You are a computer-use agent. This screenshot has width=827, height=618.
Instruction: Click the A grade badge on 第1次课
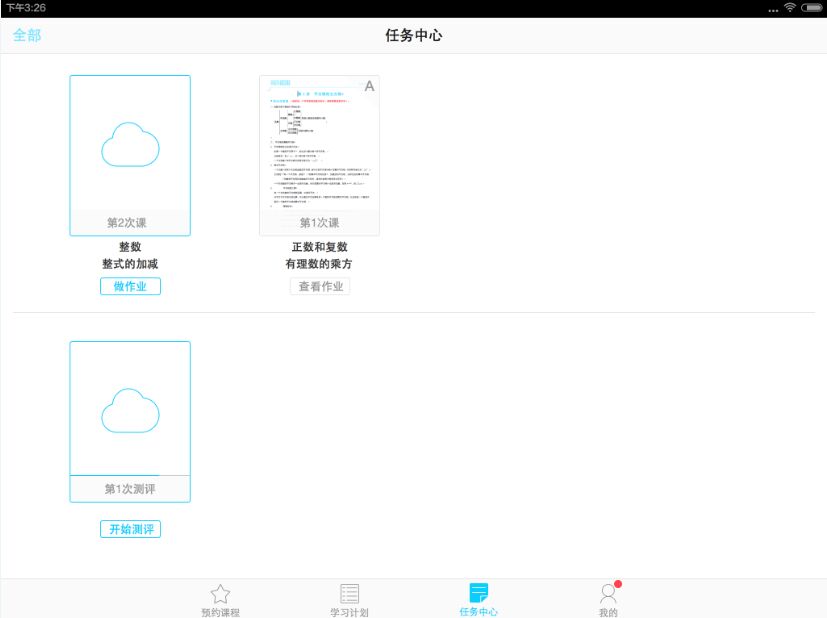click(x=369, y=86)
